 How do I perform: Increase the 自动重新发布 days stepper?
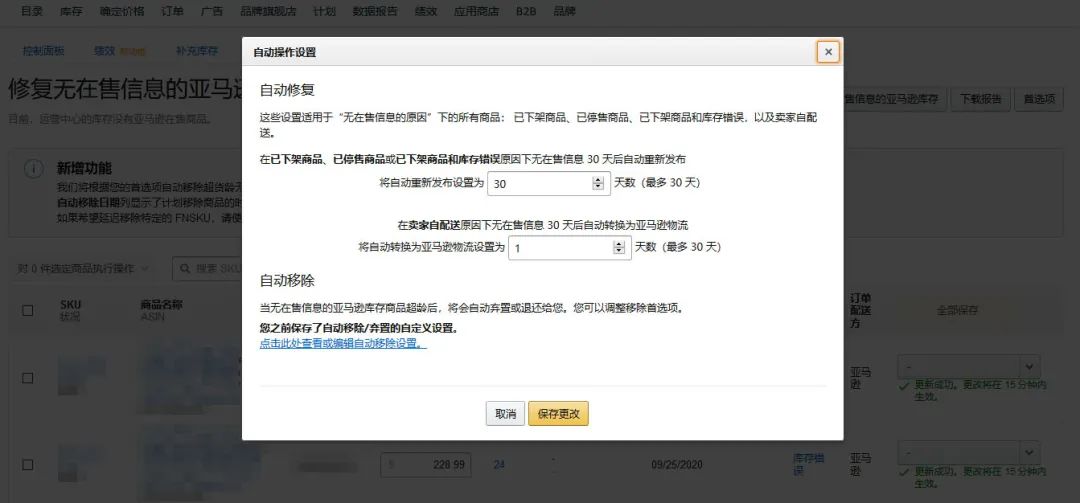598,180
